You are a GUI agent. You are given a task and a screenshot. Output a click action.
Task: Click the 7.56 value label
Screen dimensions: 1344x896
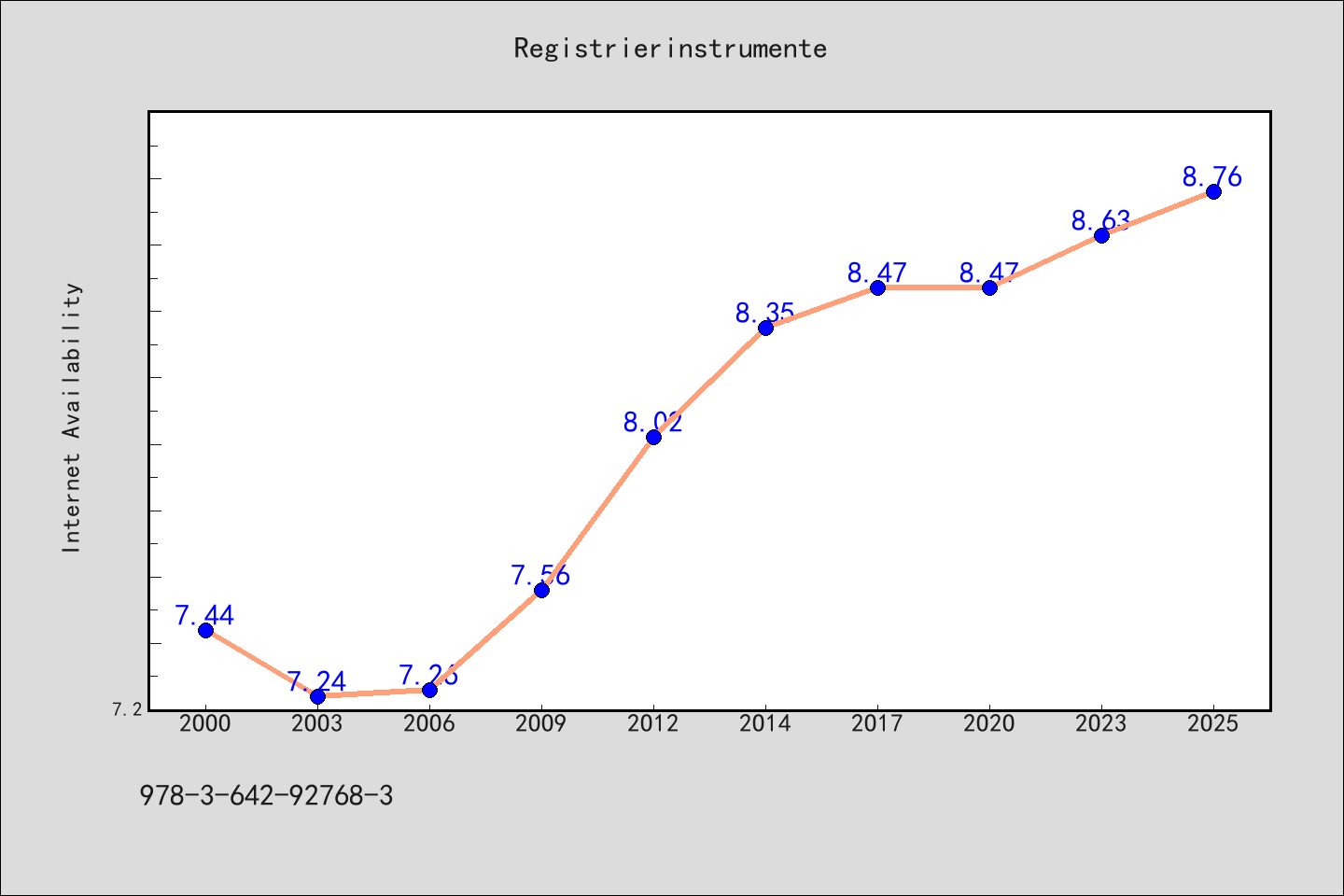point(540,574)
